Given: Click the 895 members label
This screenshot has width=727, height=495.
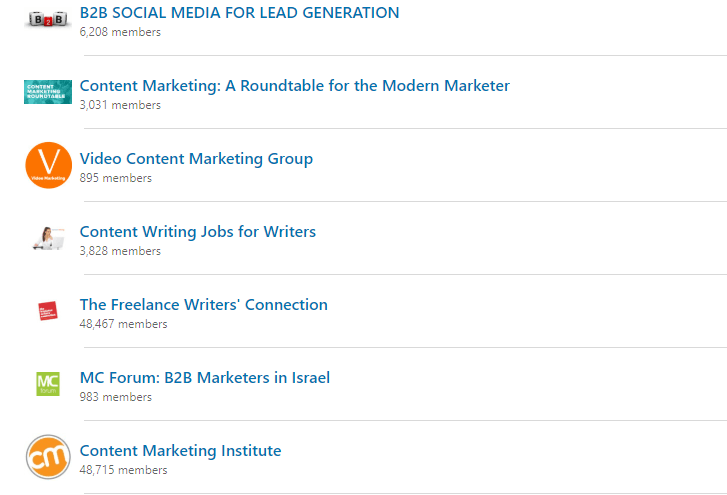Looking at the screenshot, I should [x=115, y=178].
